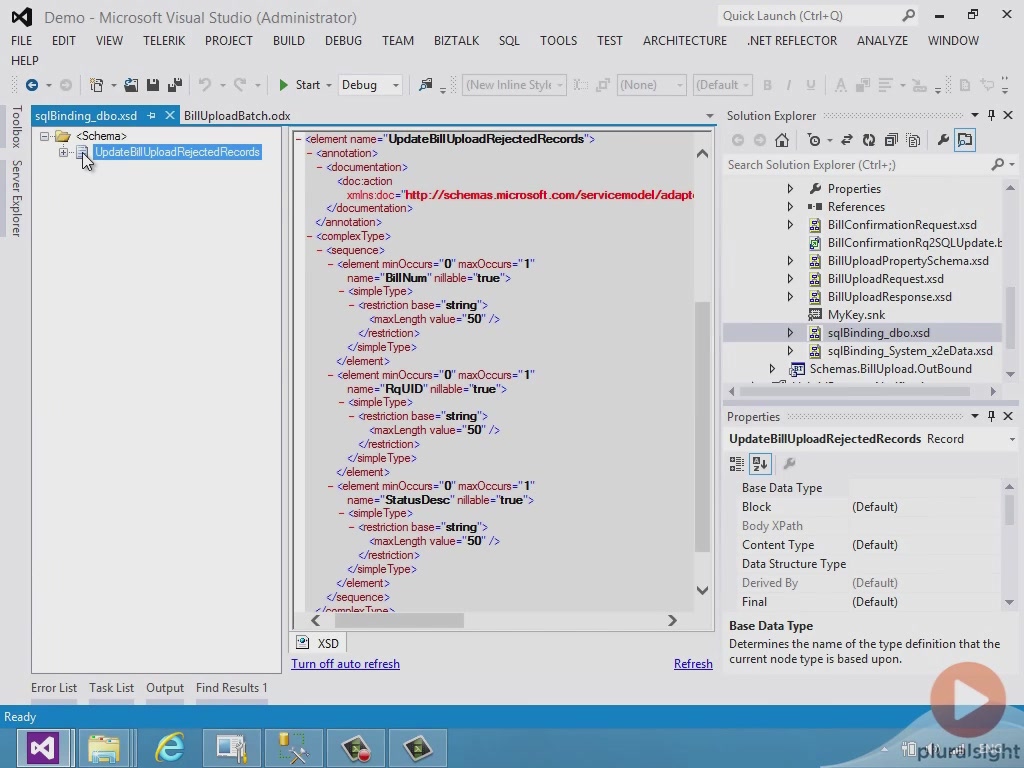This screenshot has height=768, width=1024.
Task: Click the Alphabetical sort icon in Properties
Action: tap(760, 464)
